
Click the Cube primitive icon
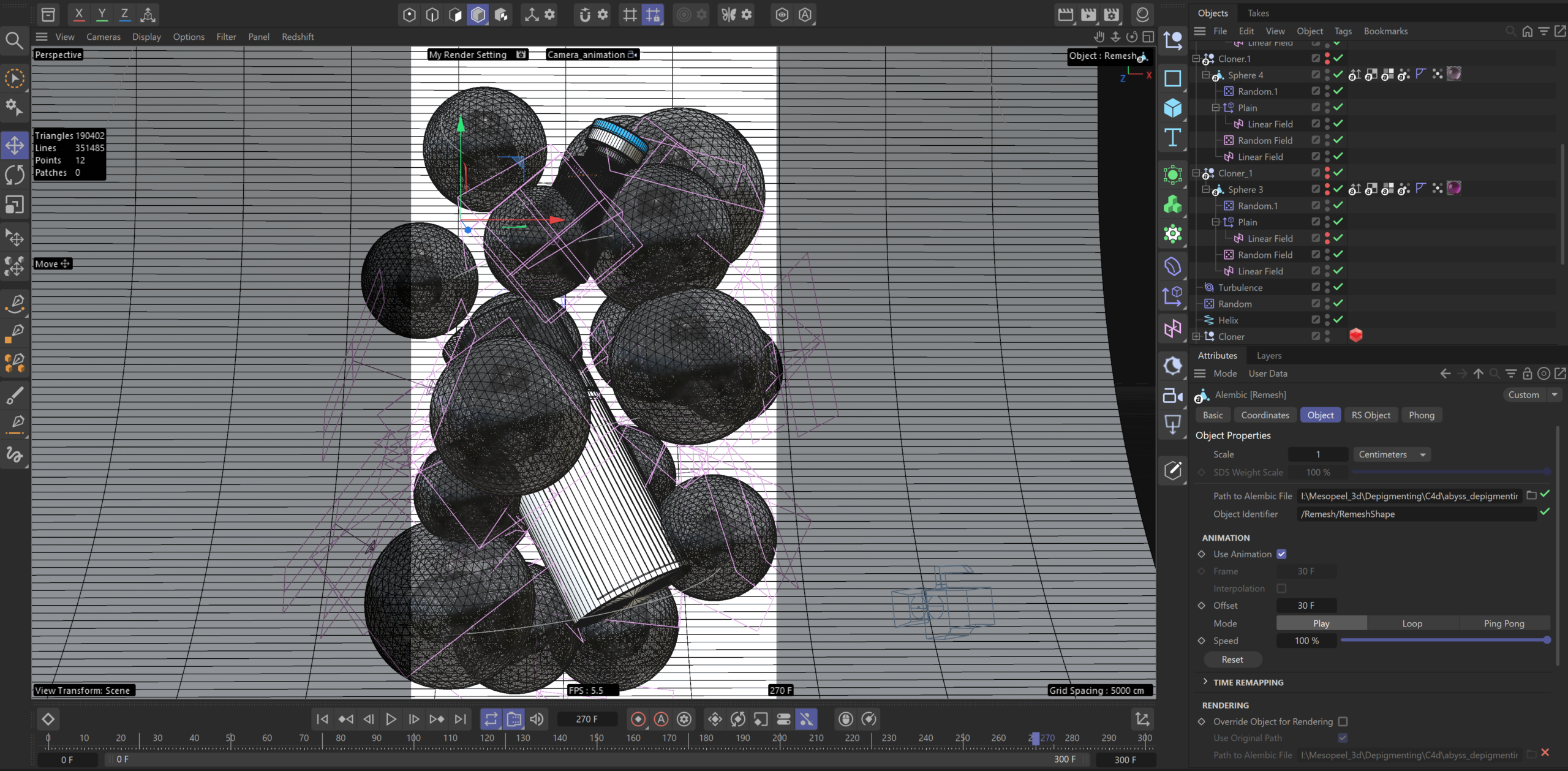(1172, 108)
